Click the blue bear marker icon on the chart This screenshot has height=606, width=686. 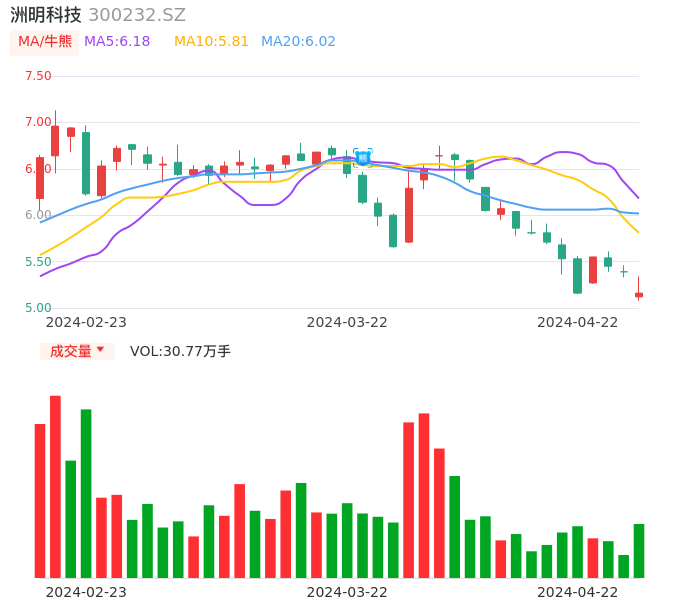(363, 158)
